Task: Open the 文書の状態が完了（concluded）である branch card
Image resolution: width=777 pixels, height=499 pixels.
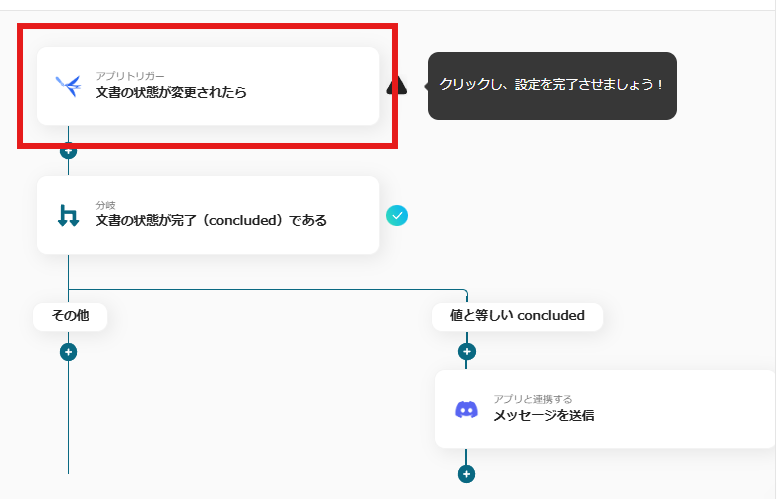Action: coord(208,215)
